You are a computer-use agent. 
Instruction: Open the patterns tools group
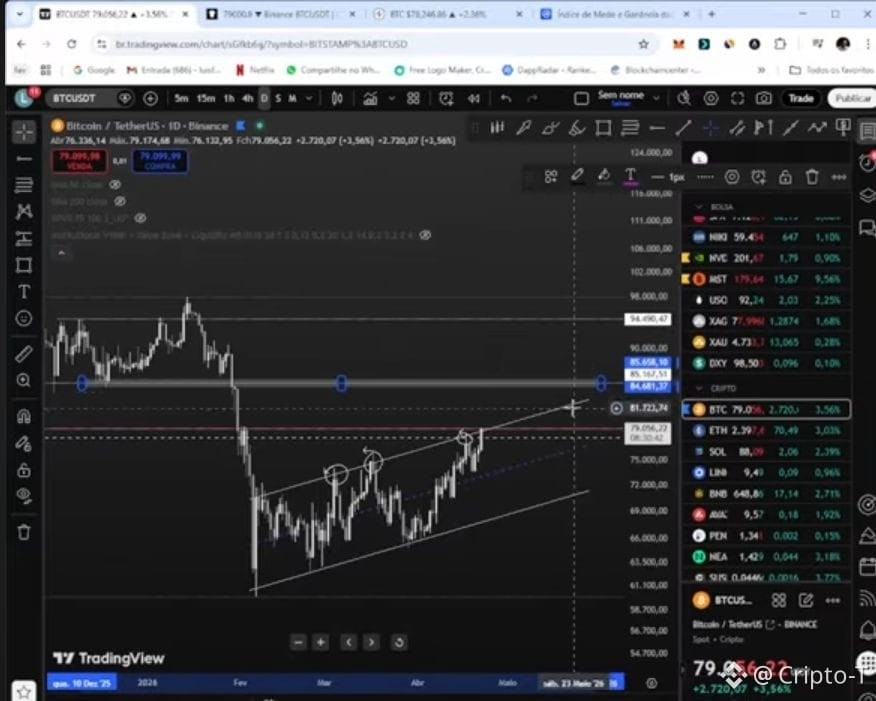23,211
